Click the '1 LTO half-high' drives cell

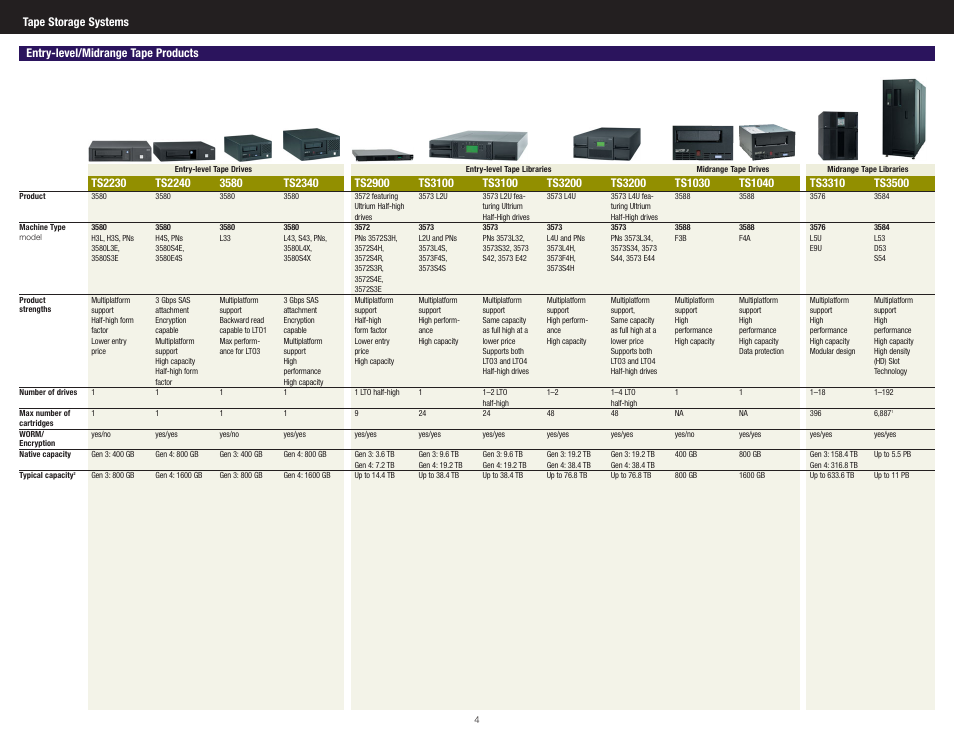pyautogui.click(x=377, y=392)
